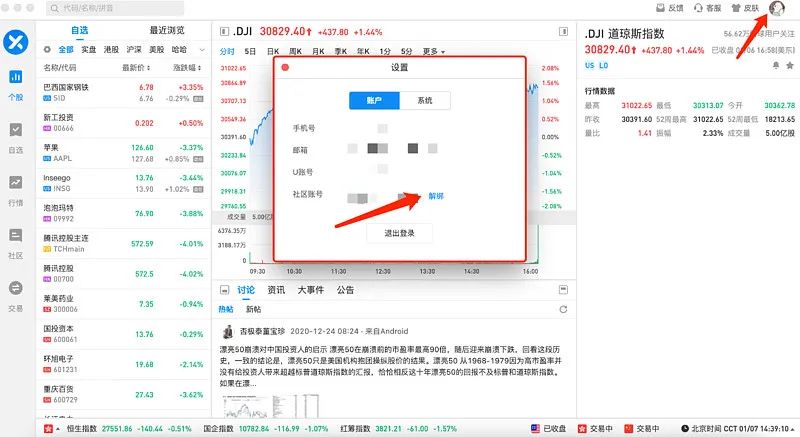This screenshot has width=800, height=437.
Task: Select 巴西国家钢铁 SID row
Action: (123, 92)
